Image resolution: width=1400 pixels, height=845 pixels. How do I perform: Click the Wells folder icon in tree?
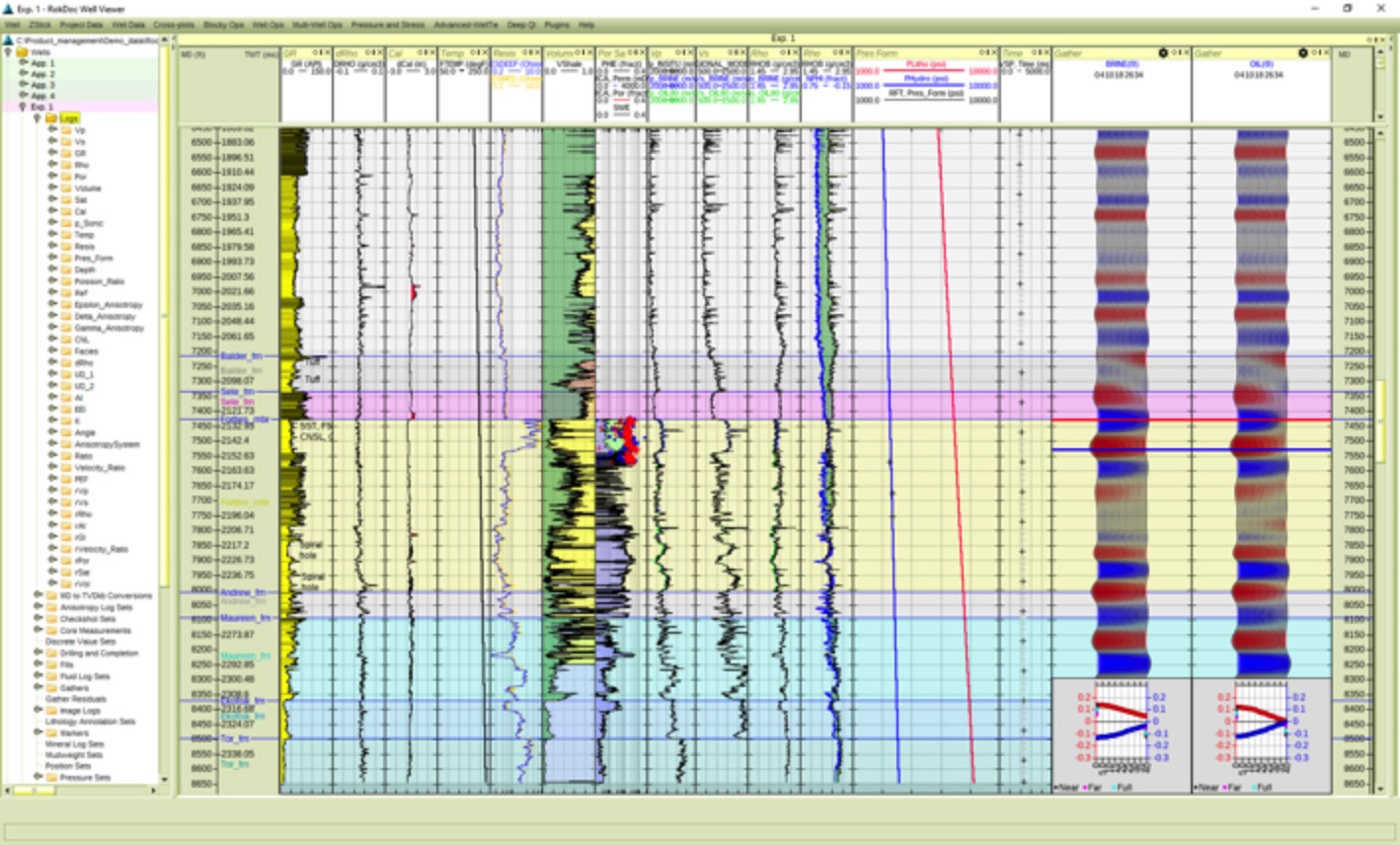coord(22,51)
